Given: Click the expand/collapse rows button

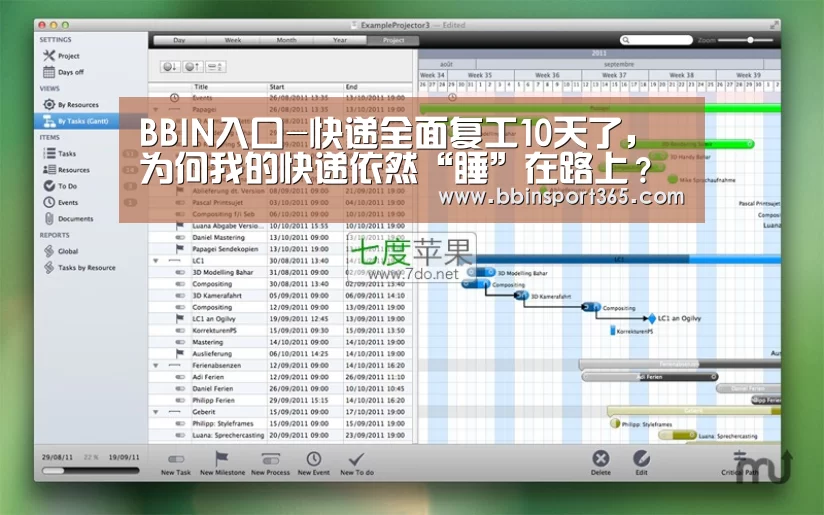Looking at the screenshot, I should [215, 67].
